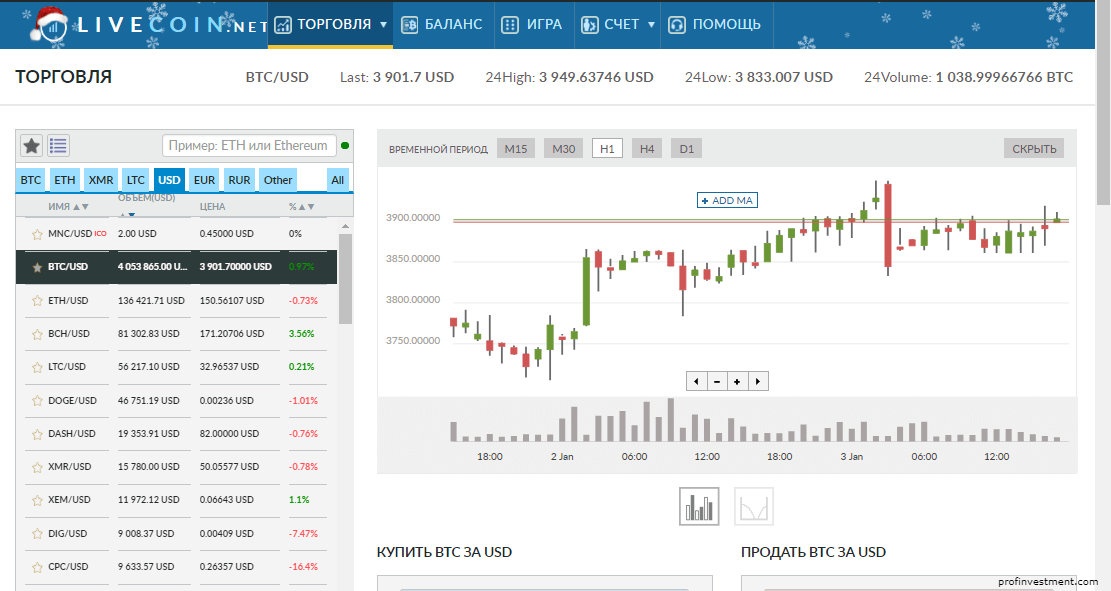Zoom in chart with plus button

[737, 381]
